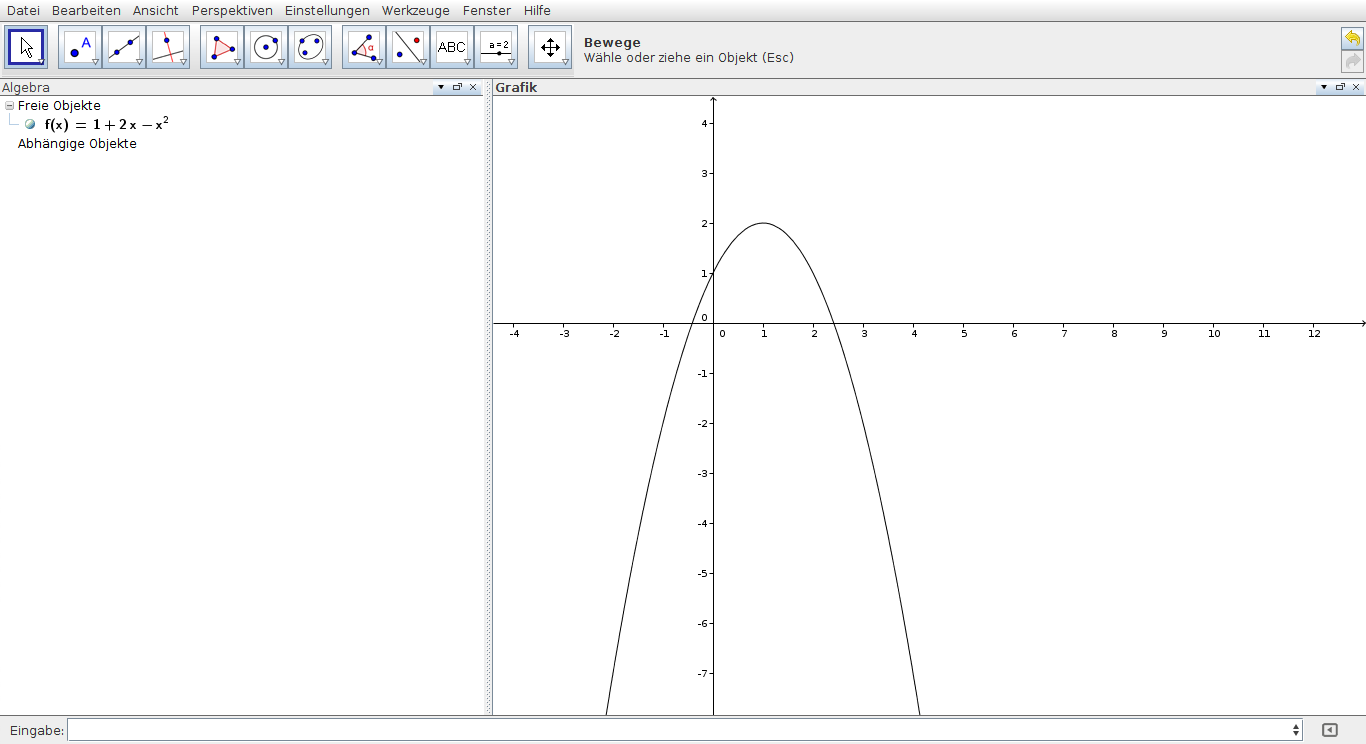Viewport: 1366px width, 744px height.
Task: Open the Werkzeuge menu
Action: click(416, 10)
